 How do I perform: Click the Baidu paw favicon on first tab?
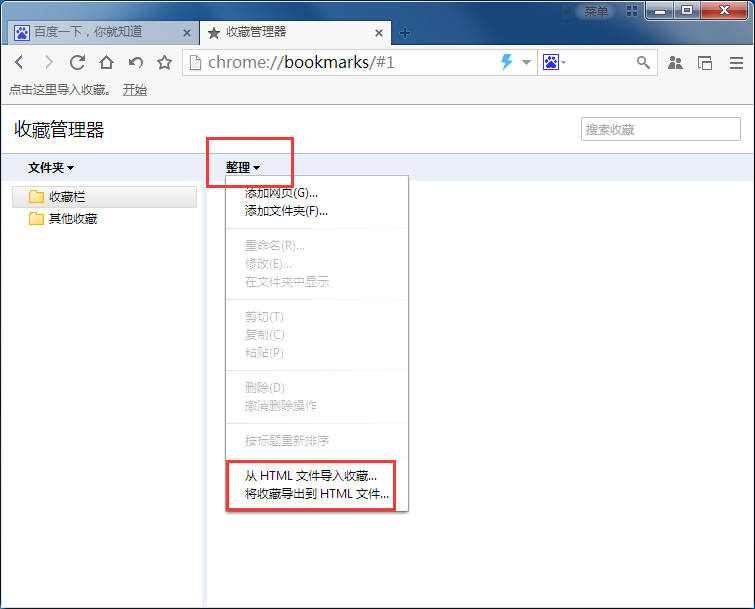point(22,33)
